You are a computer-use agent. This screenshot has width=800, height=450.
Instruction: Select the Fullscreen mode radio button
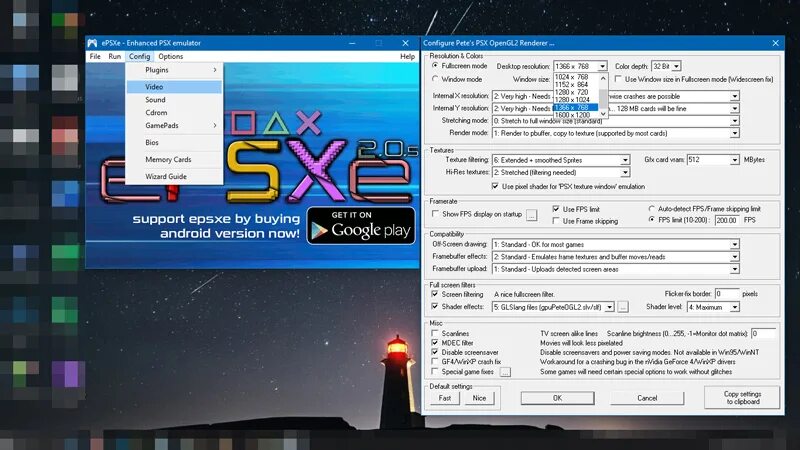[435, 66]
